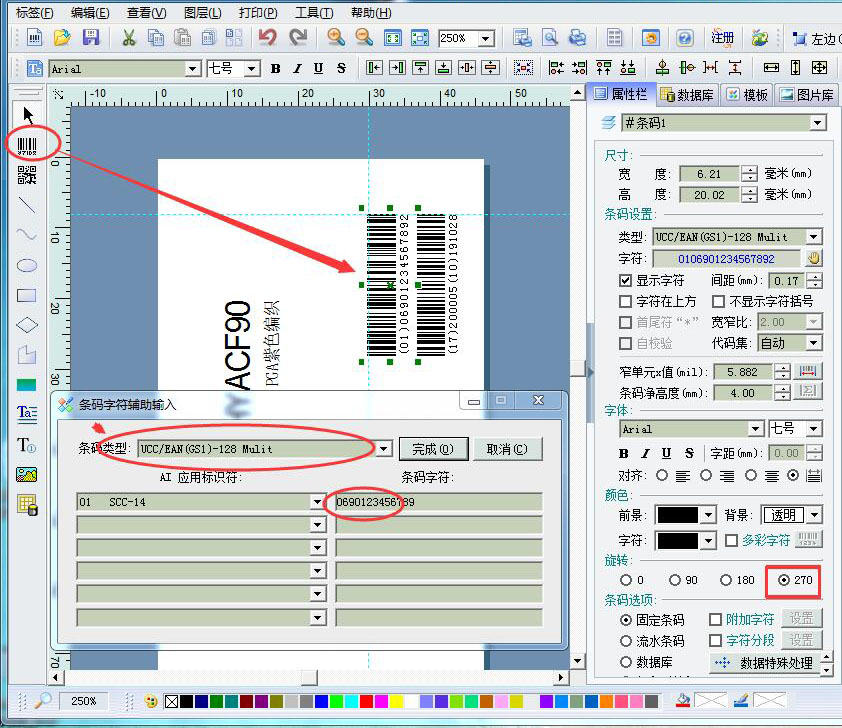Click the 数据特殊处理 button

(766, 663)
